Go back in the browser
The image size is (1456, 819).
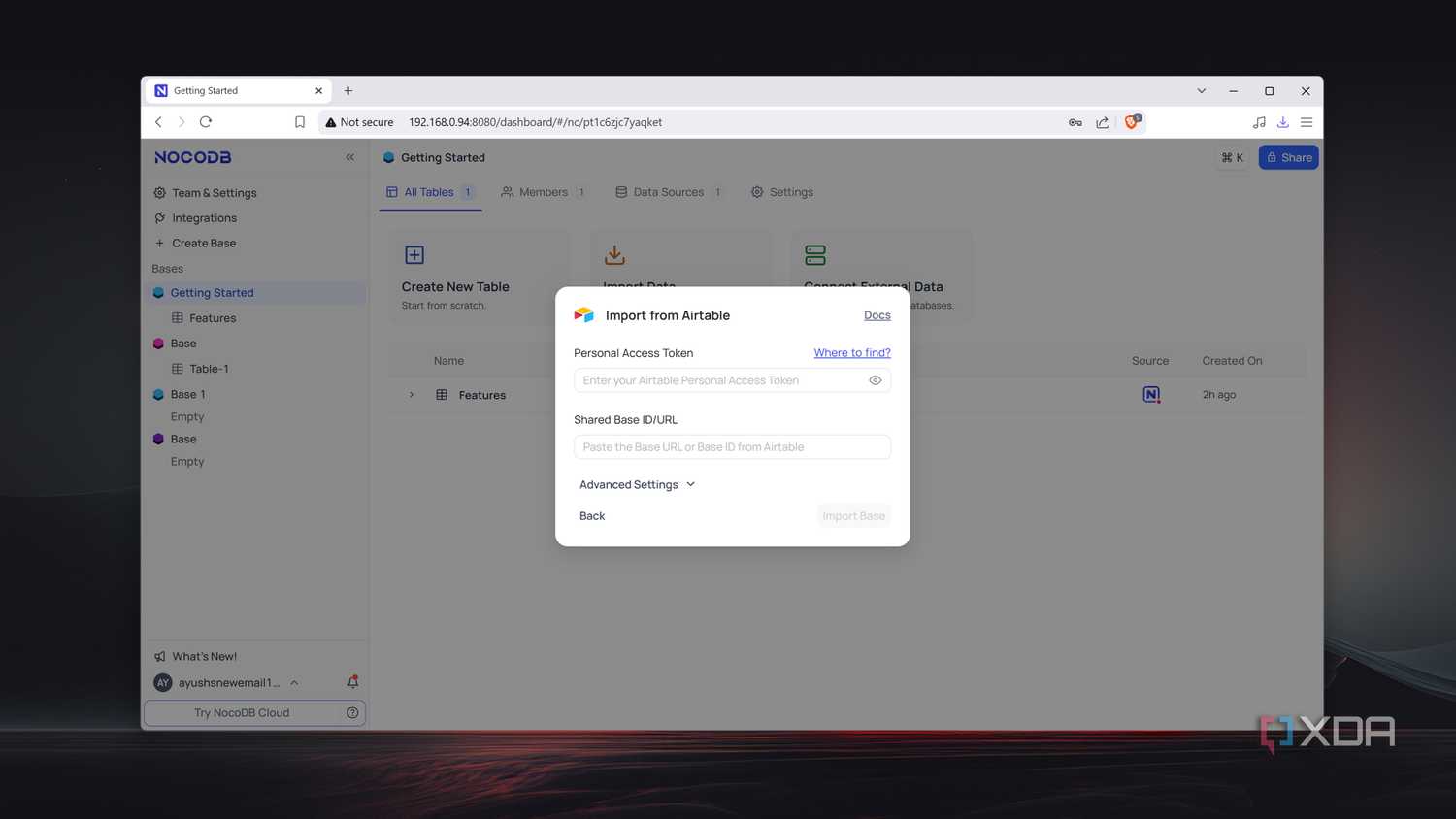tap(158, 122)
